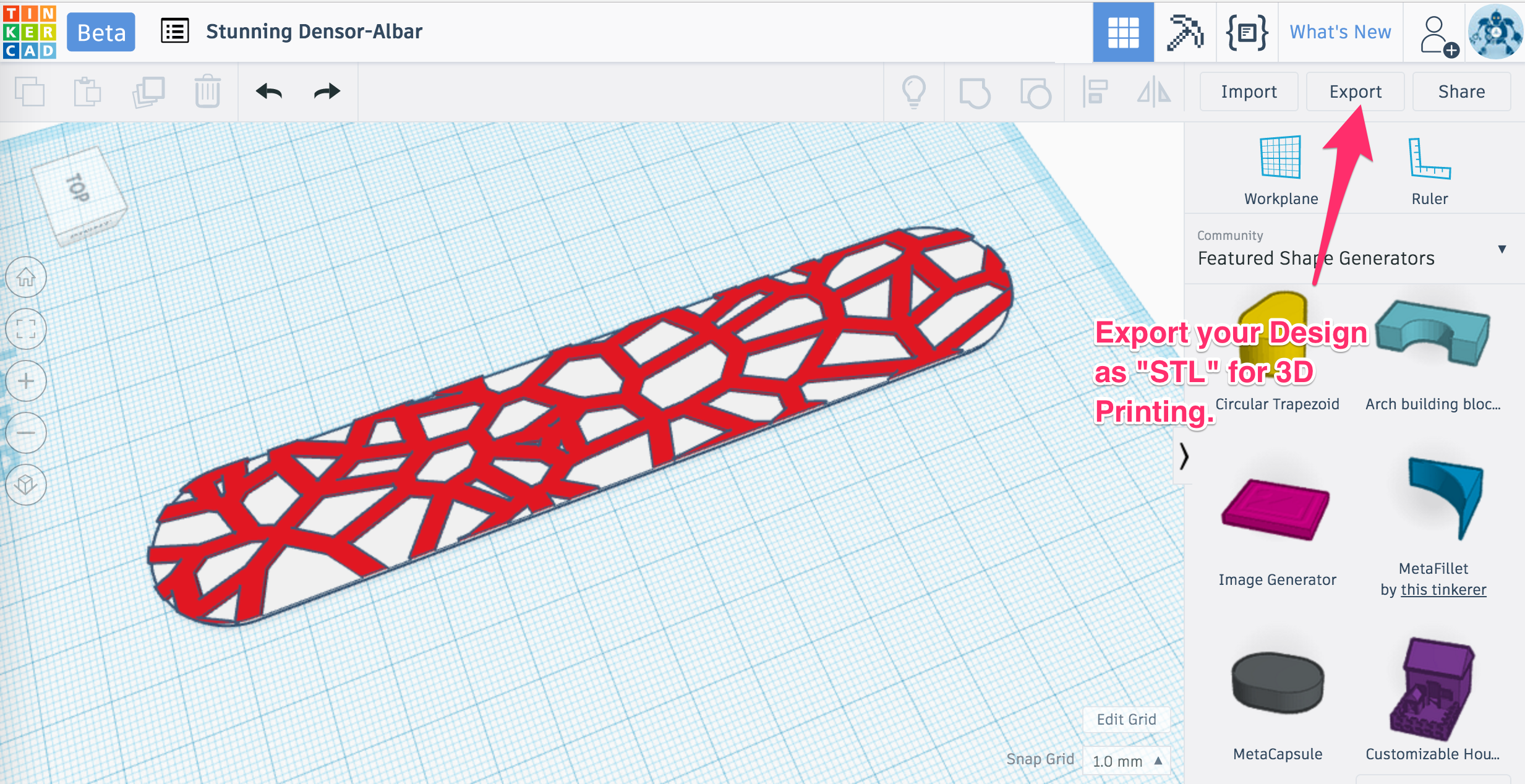The width and height of the screenshot is (1525, 784).
Task: Select the Workplane tool
Action: 1281,170
